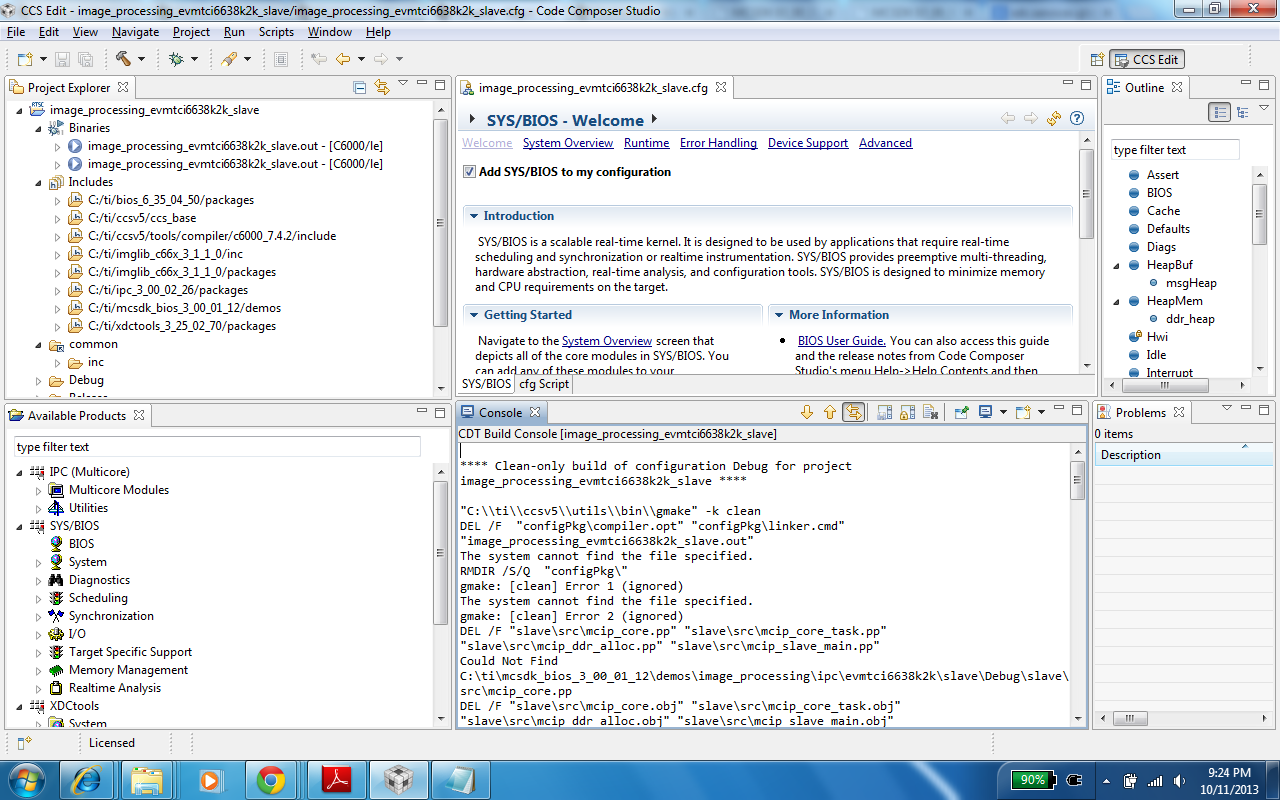Screen dimensions: 1280x800
Task: Collapse the HeapBuf node in Outline
Action: [1118, 265]
